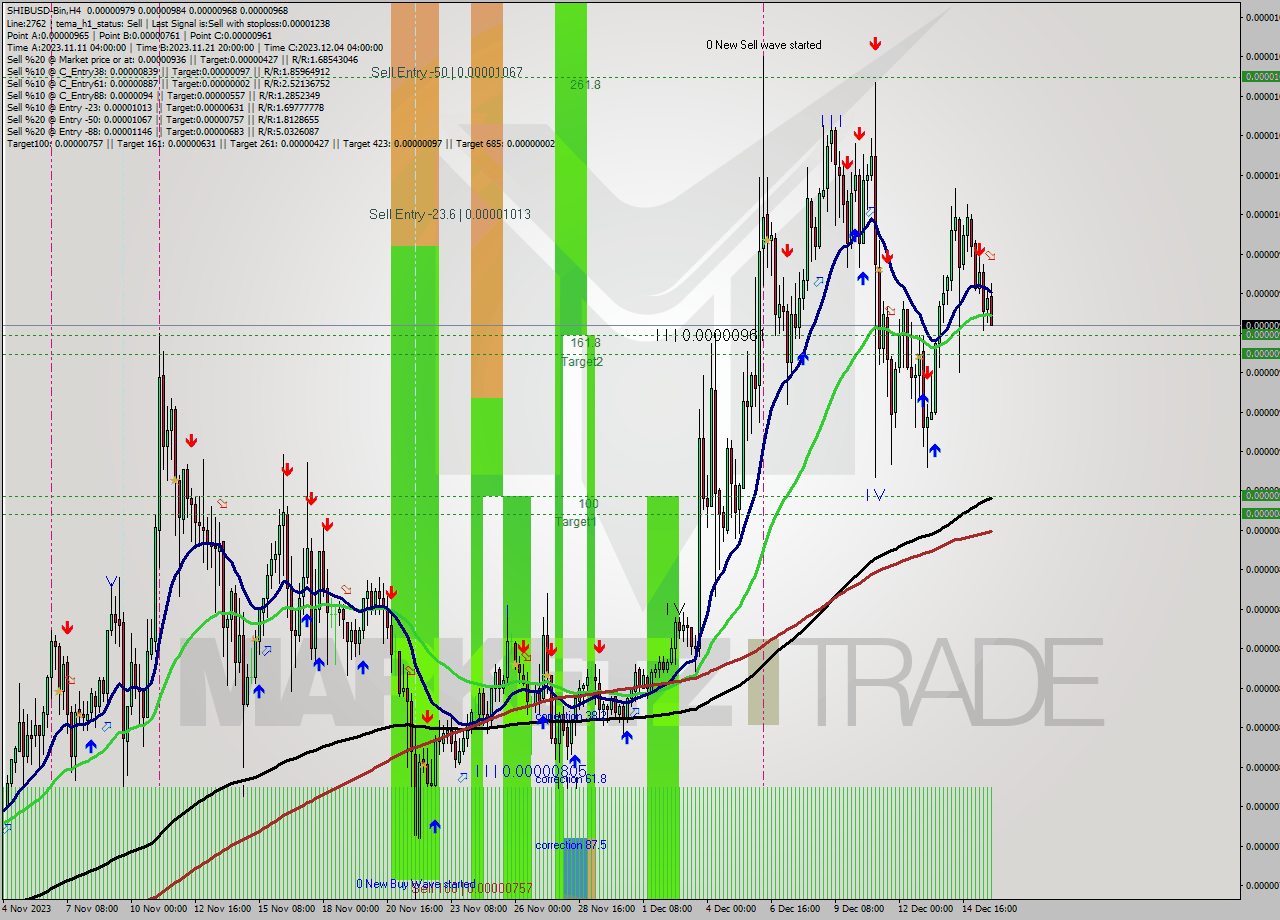Image resolution: width=1280 pixels, height=920 pixels.
Task: Click the topmost green price tag on axis
Action: click(1260, 76)
